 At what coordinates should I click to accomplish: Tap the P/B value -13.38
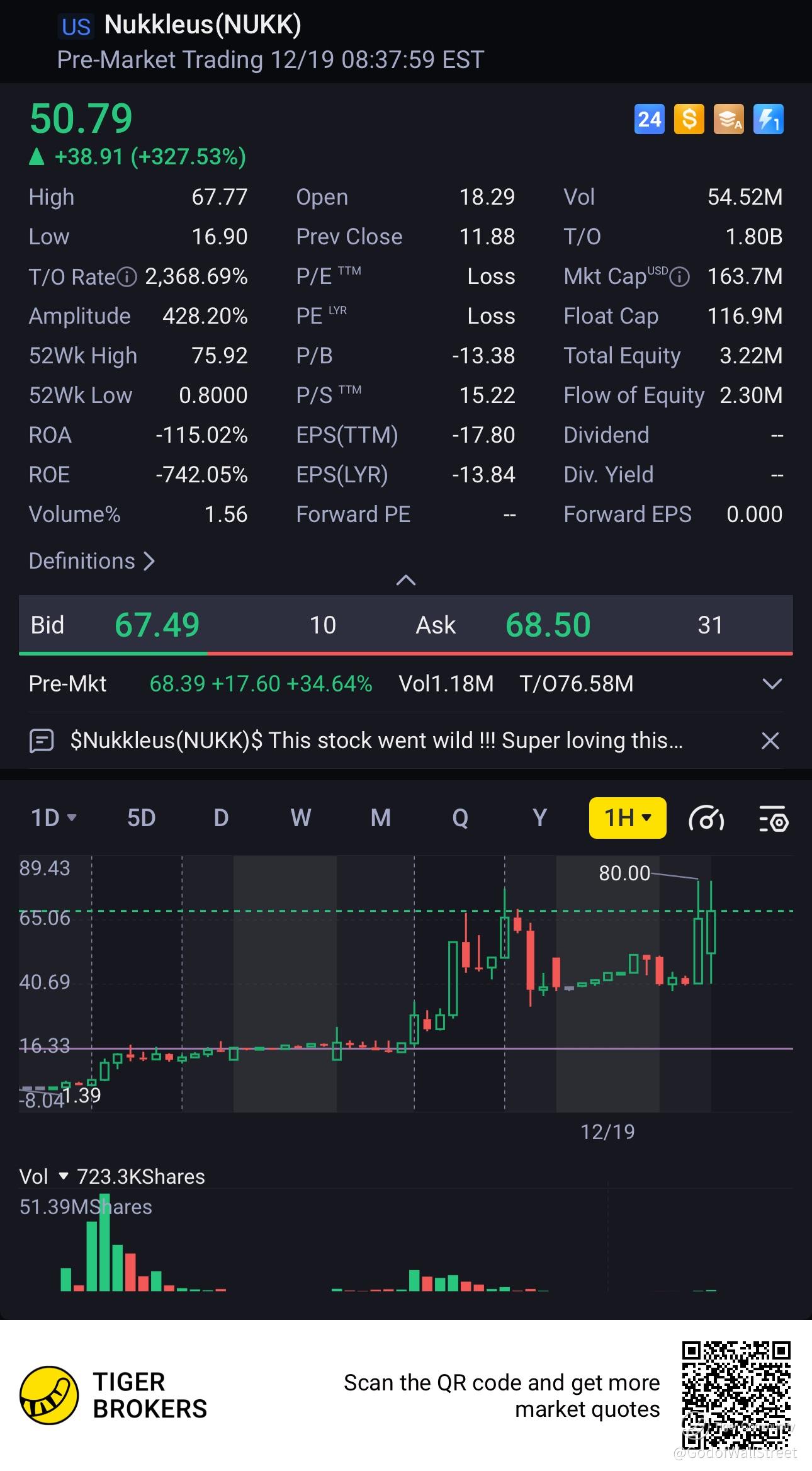click(483, 356)
